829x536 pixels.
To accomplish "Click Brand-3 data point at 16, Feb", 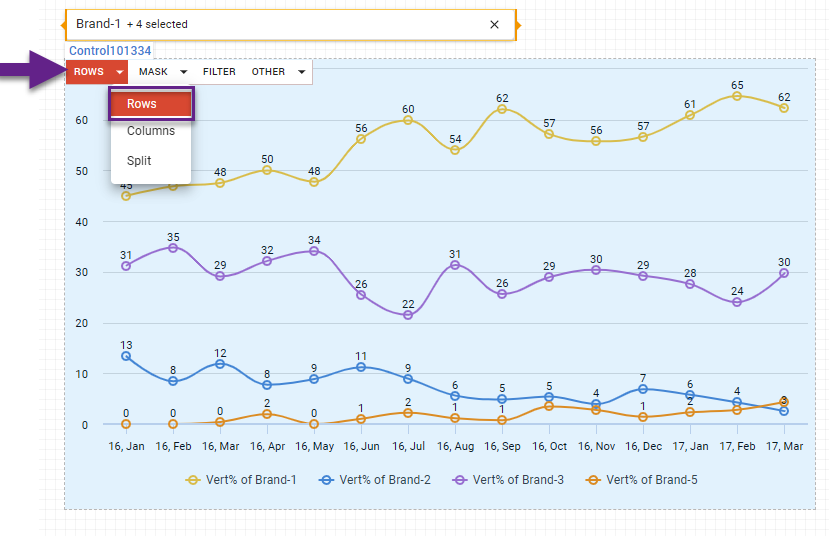I will click(x=173, y=248).
